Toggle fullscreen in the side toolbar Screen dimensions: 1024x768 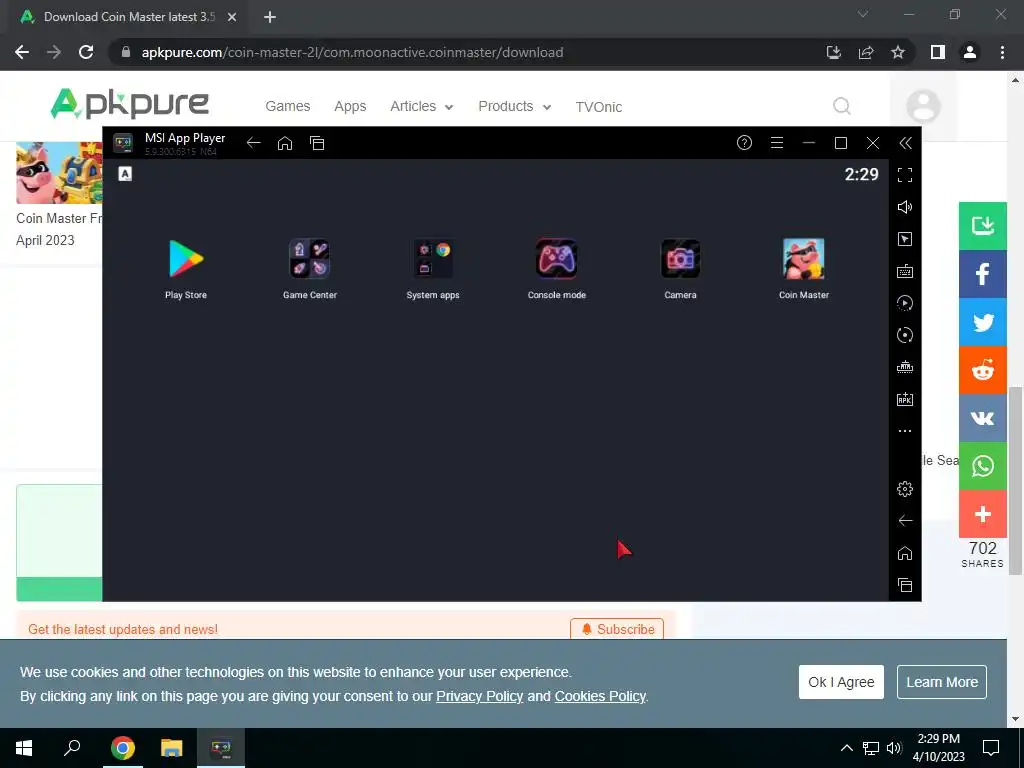(905, 175)
